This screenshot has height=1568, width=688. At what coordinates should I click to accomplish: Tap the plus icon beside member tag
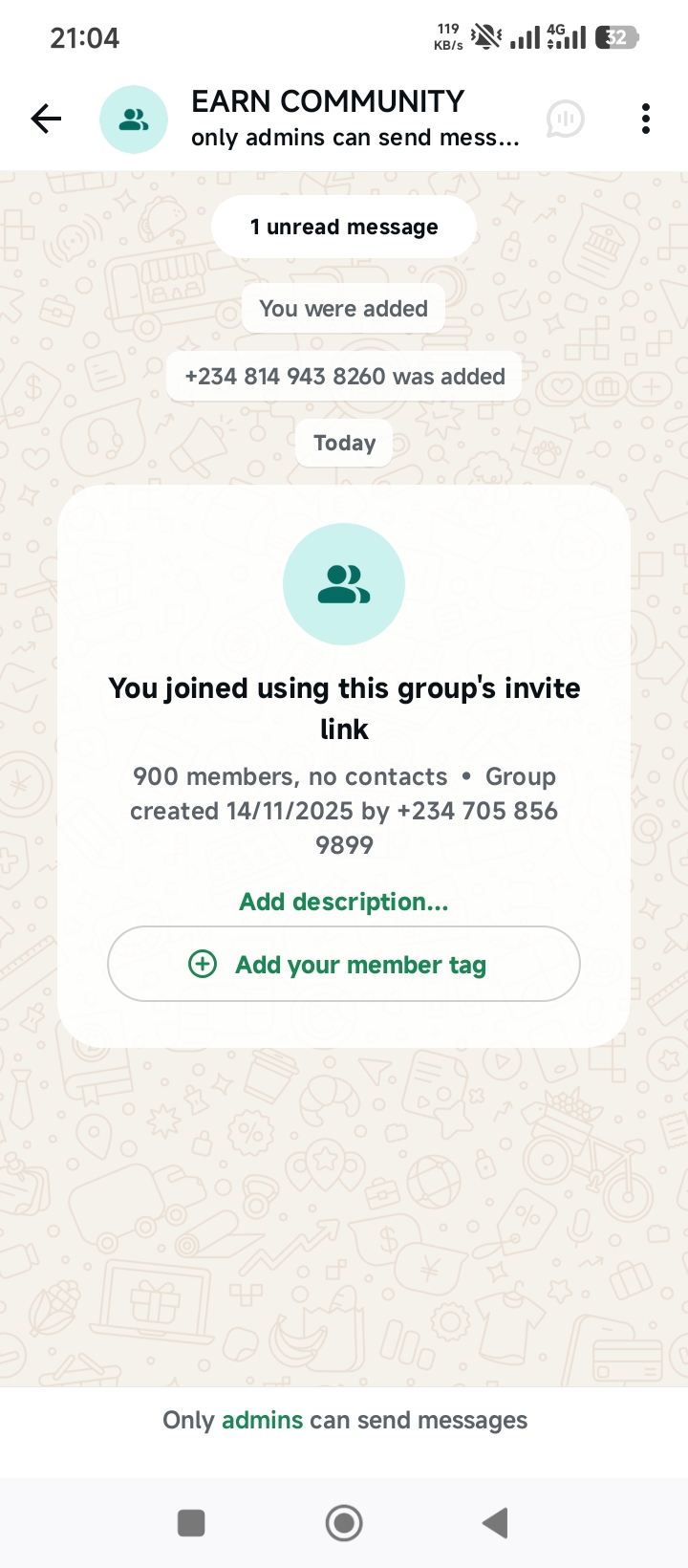click(203, 964)
